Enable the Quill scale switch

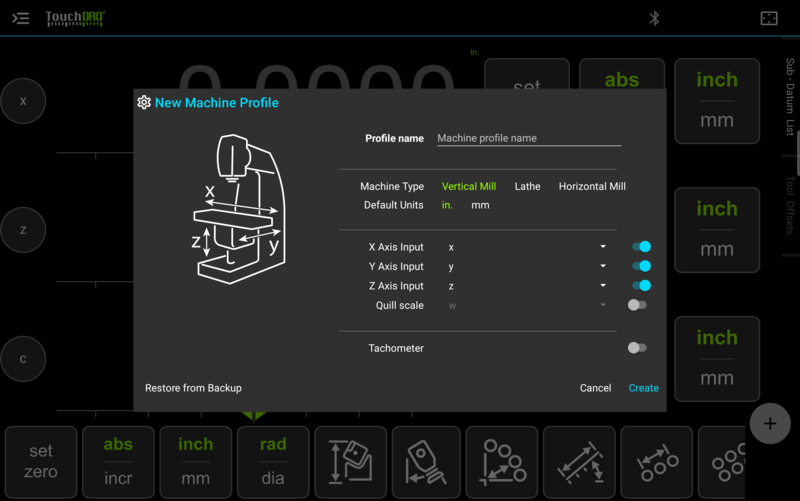click(637, 305)
